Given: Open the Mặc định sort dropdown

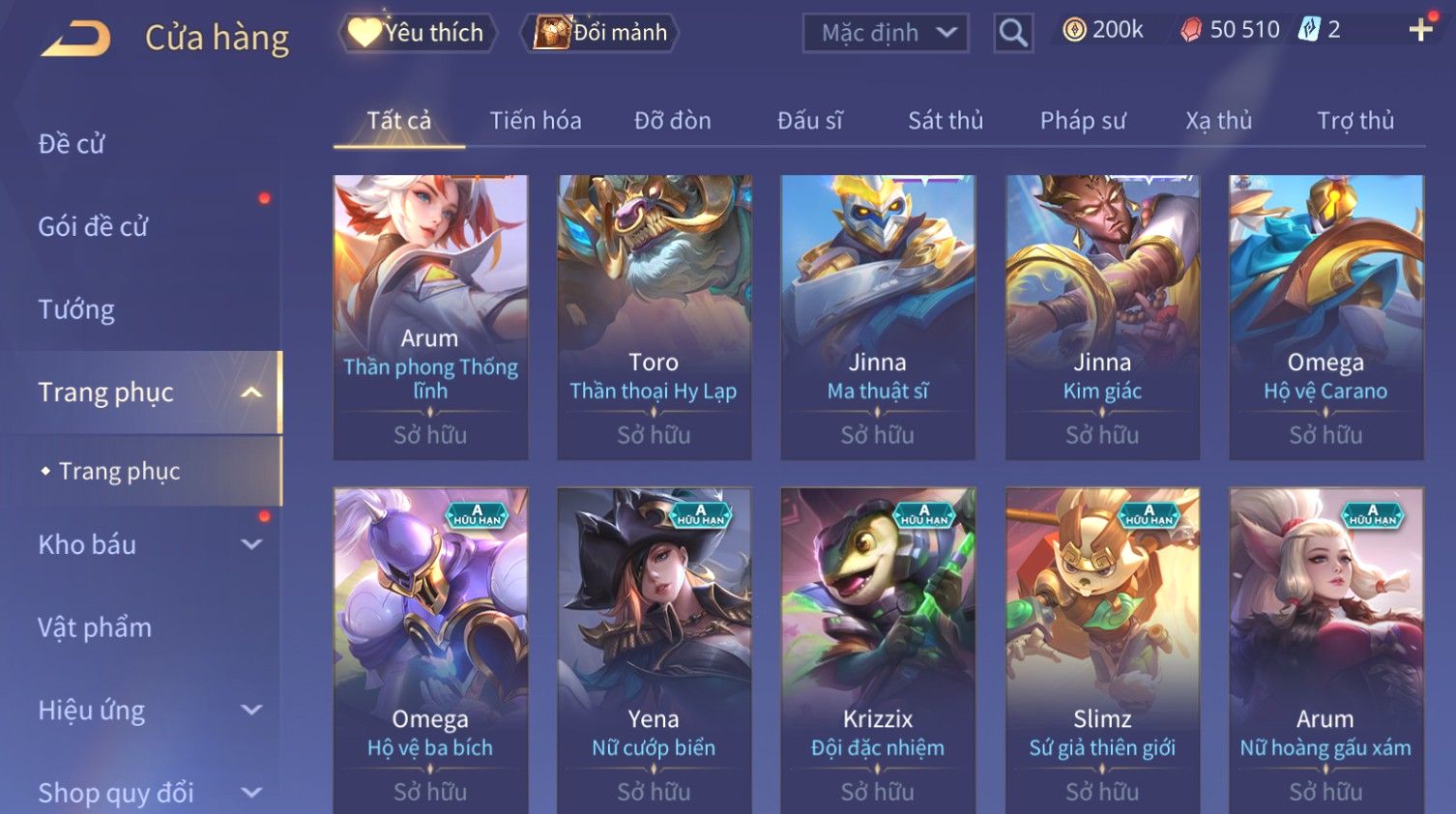Looking at the screenshot, I should (x=886, y=33).
